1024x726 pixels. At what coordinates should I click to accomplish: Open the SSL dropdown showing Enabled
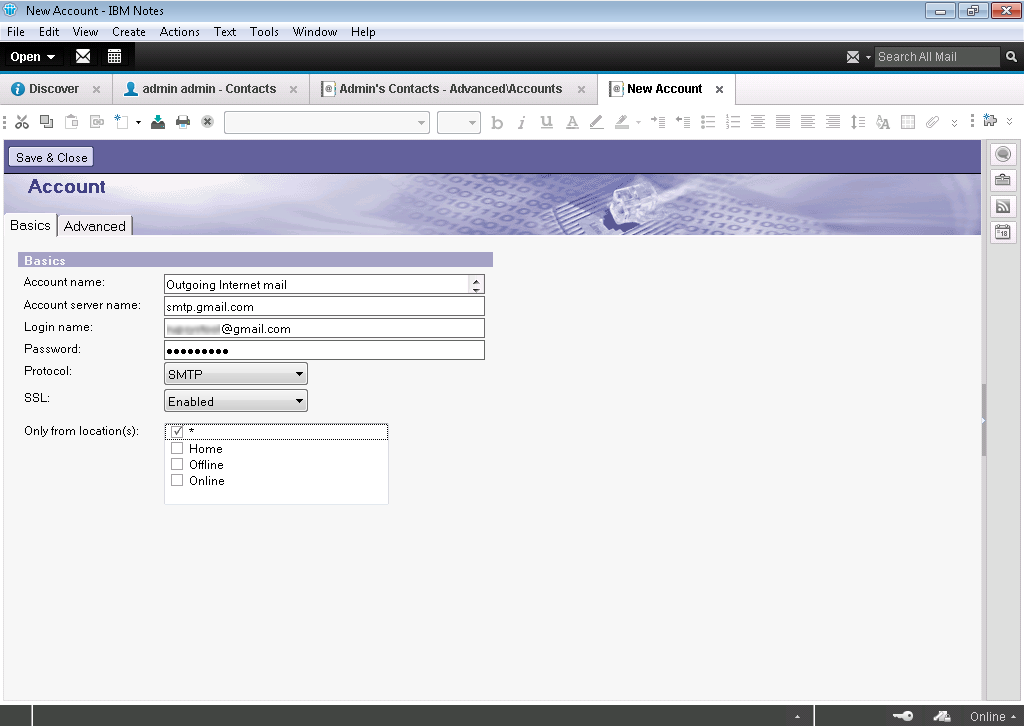tap(236, 401)
